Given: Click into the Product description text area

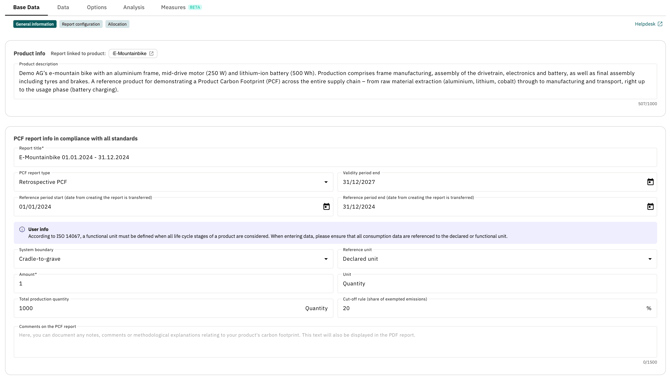Looking at the screenshot, I should [335, 82].
